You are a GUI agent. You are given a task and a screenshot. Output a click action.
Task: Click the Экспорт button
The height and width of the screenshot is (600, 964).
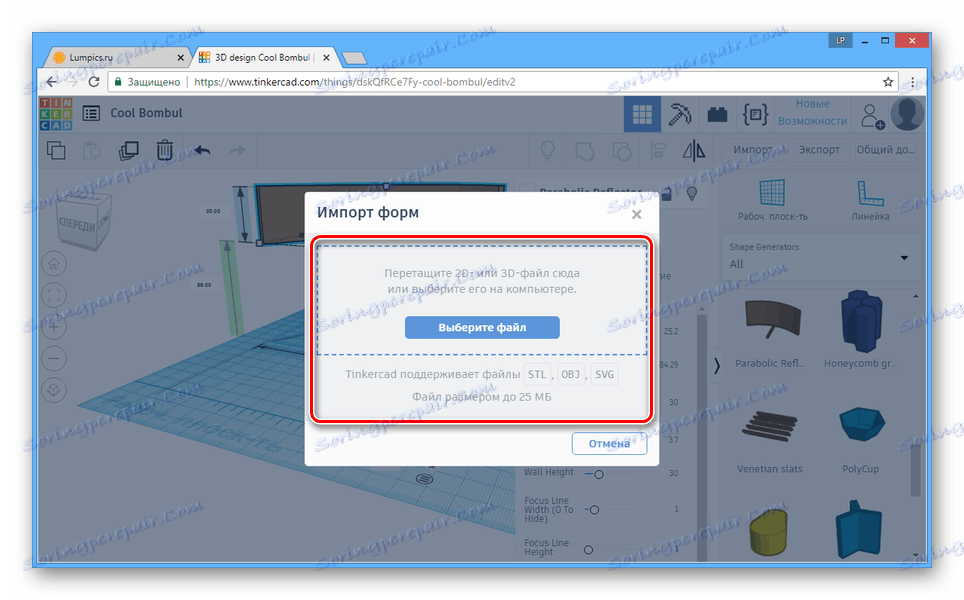(819, 150)
